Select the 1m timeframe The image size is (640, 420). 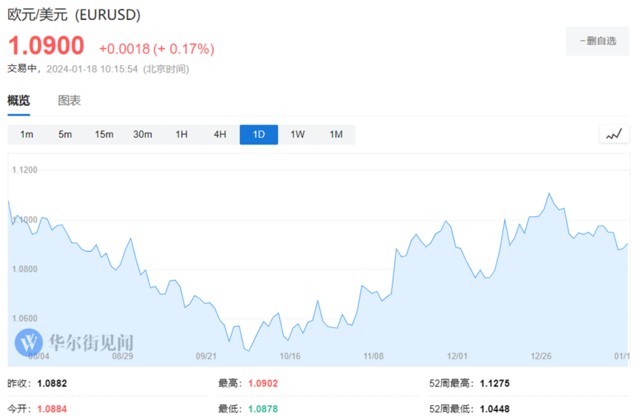[x=27, y=135]
